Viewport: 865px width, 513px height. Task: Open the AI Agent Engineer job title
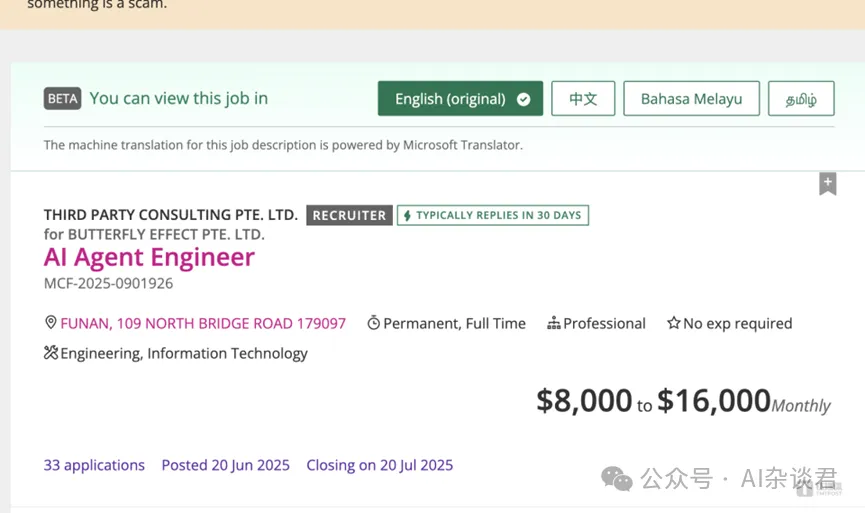tap(149, 257)
